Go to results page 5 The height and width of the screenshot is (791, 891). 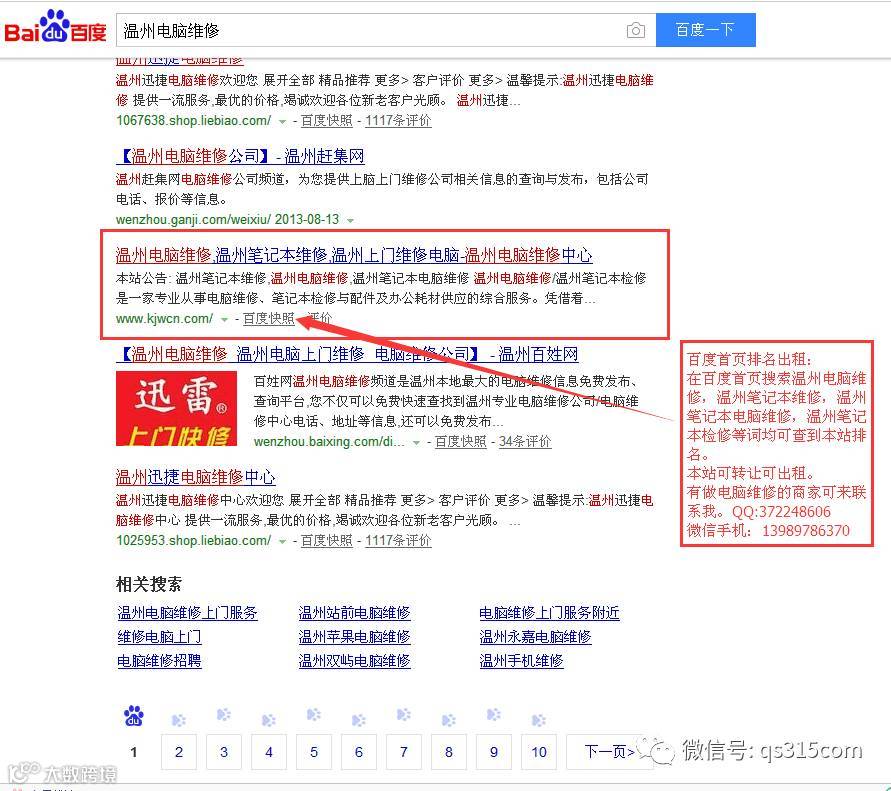(314, 752)
